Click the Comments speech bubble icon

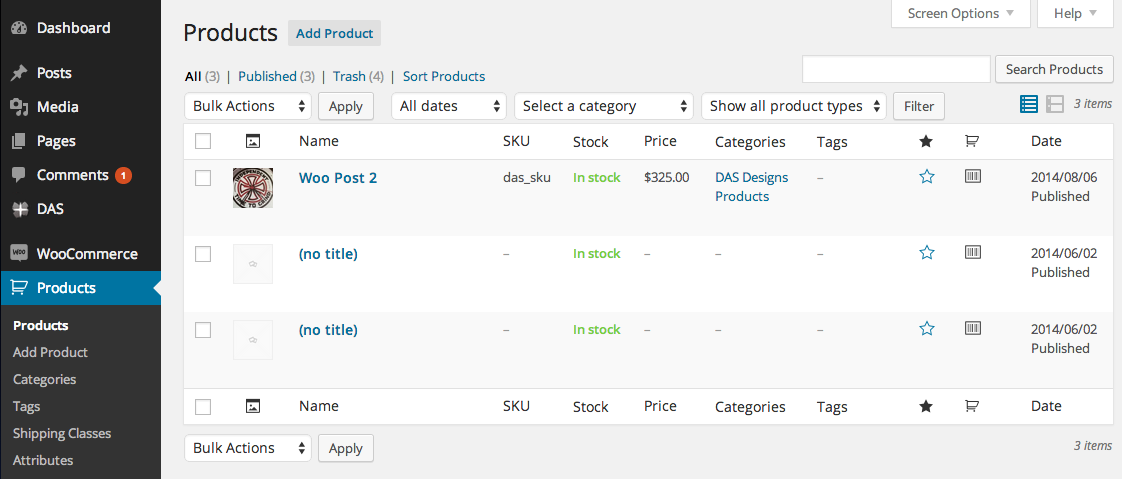pyautogui.click(x=19, y=175)
